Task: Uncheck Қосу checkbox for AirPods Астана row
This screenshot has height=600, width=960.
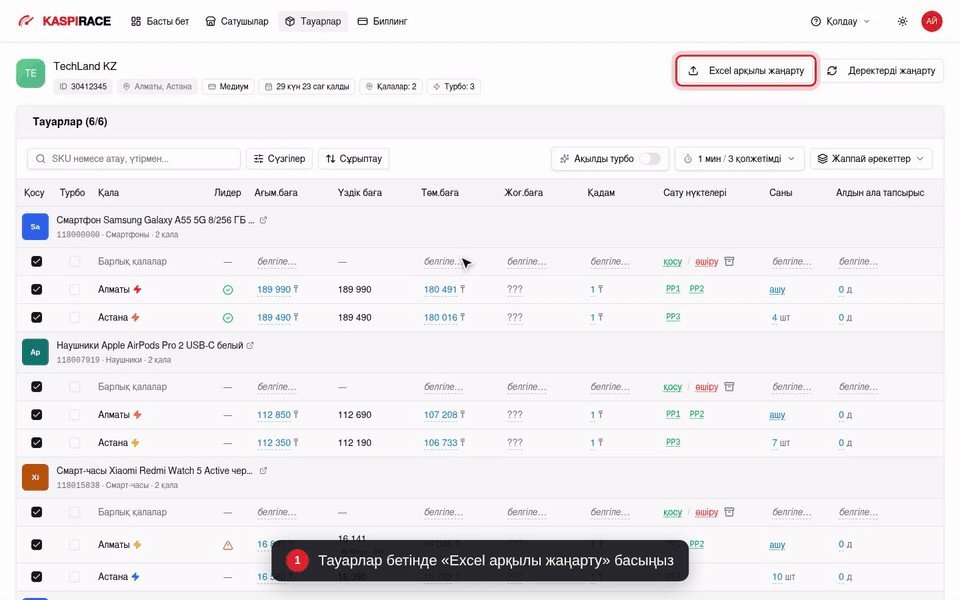Action: pyautogui.click(x=37, y=443)
